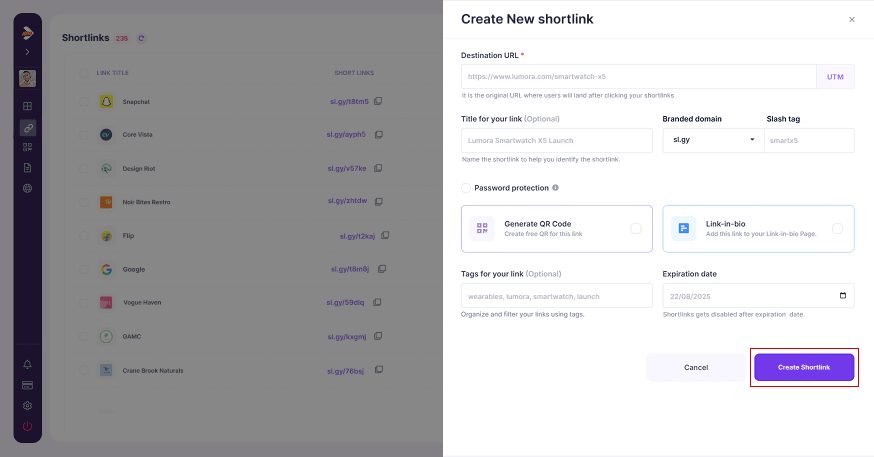The image size is (874, 457).
Task: Open the dashboard grid icon in sidebar
Action: (x=27, y=106)
